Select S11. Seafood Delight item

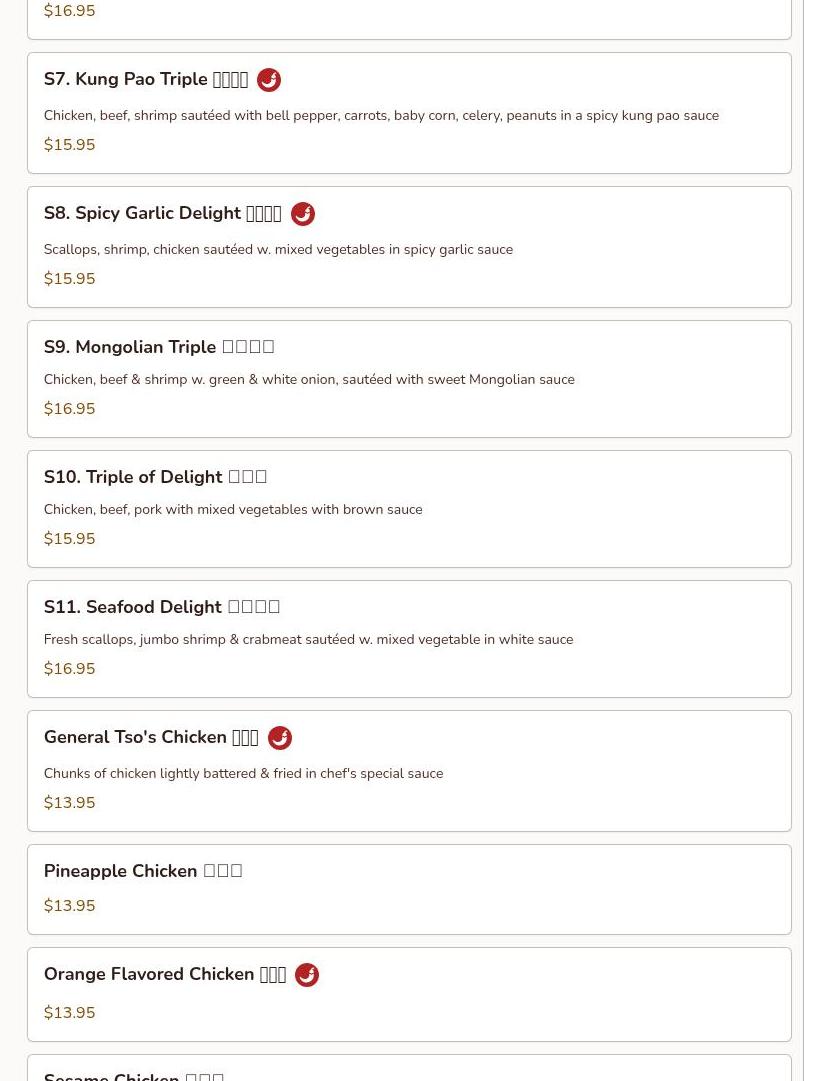click(161, 607)
